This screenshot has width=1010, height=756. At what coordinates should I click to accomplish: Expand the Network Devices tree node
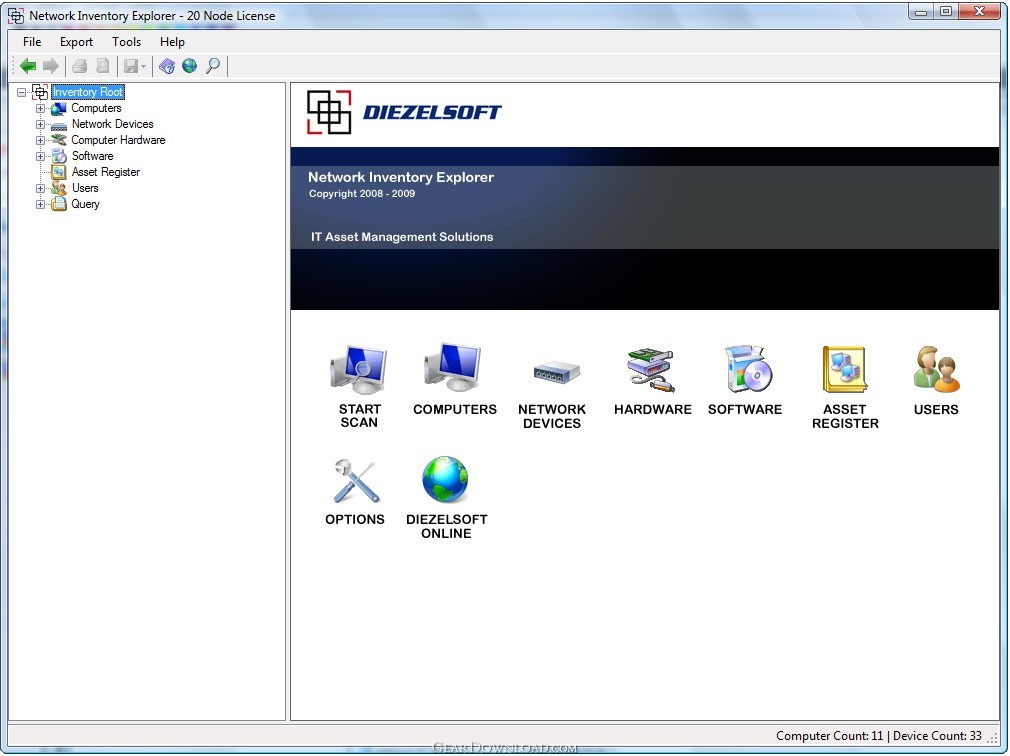click(x=40, y=124)
